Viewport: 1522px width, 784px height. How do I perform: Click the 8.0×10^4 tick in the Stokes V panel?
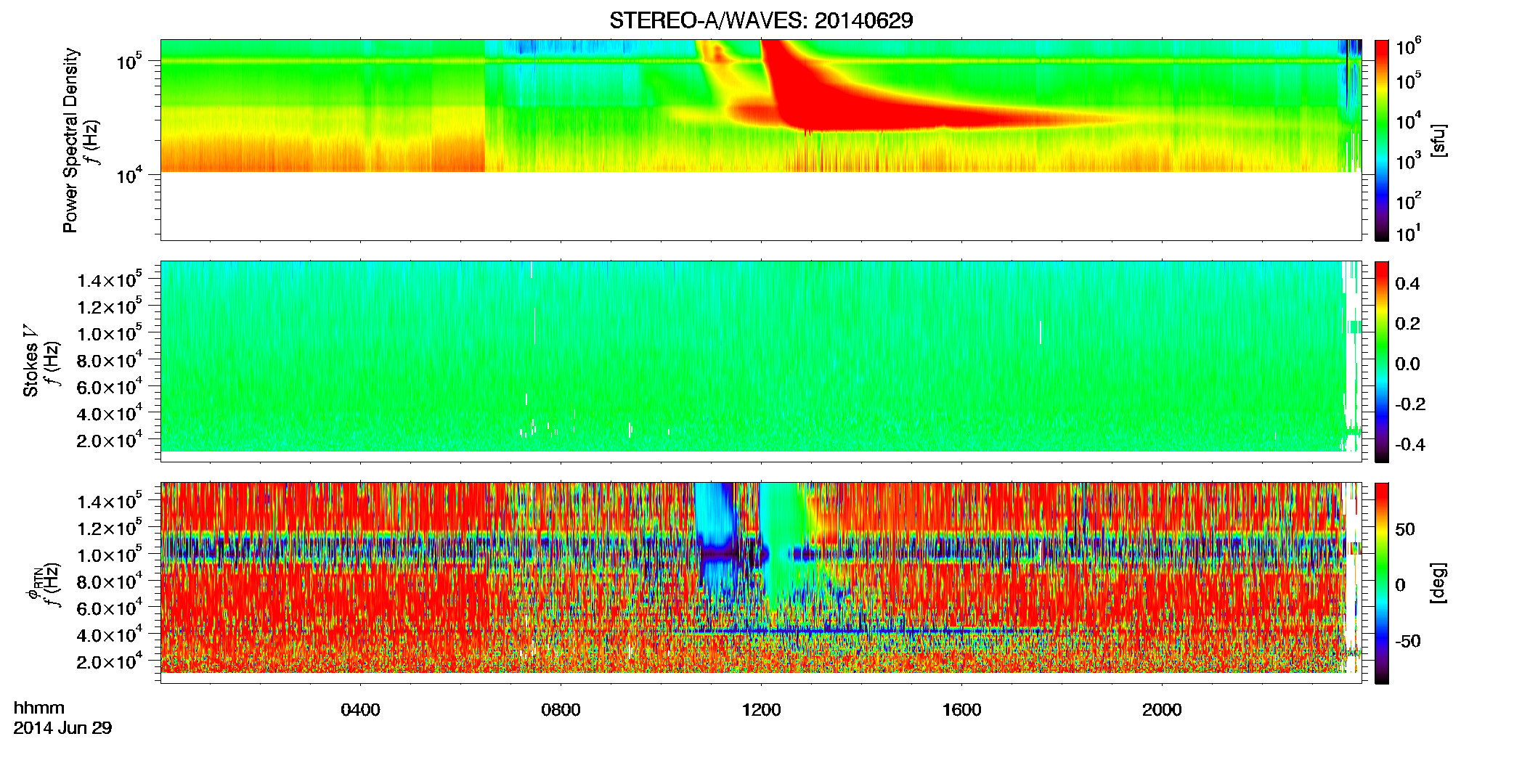point(110,360)
